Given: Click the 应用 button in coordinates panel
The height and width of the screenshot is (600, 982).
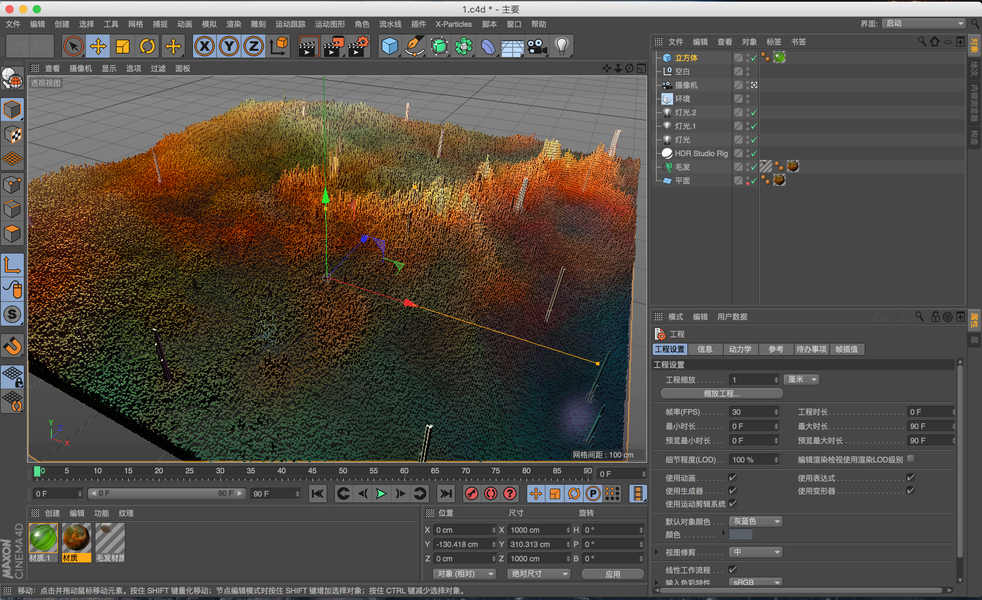Looking at the screenshot, I should point(612,574).
